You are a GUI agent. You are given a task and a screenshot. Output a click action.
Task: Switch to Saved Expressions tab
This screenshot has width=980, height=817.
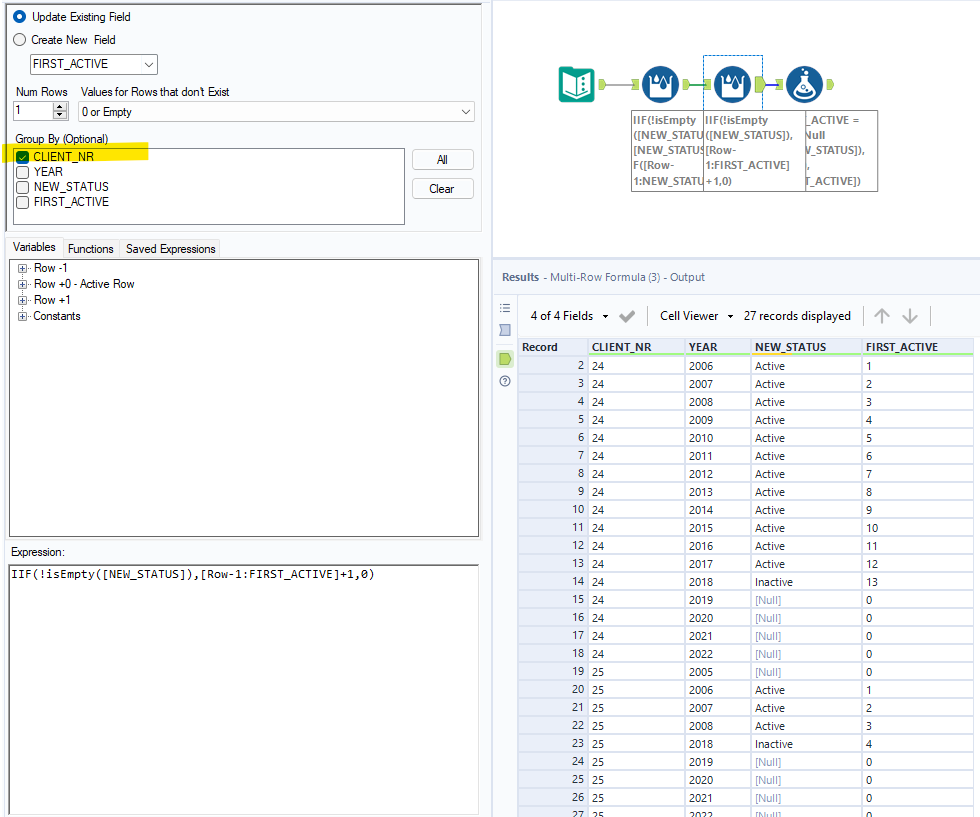(171, 249)
